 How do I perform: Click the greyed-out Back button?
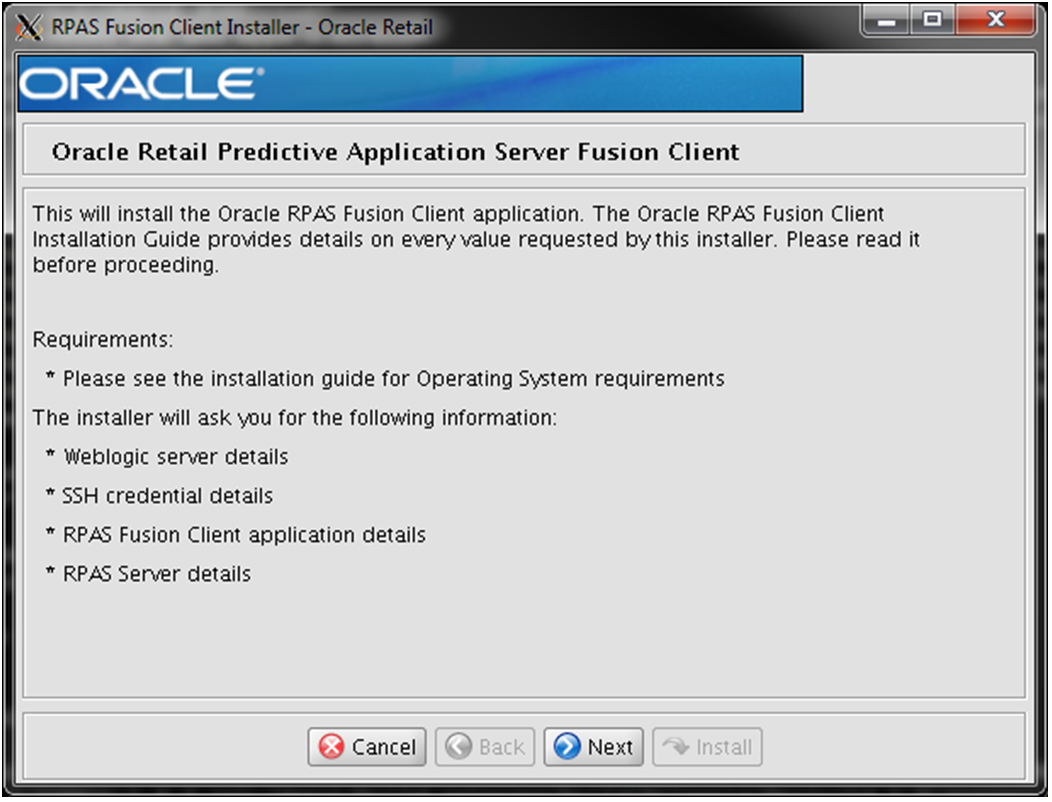point(484,746)
